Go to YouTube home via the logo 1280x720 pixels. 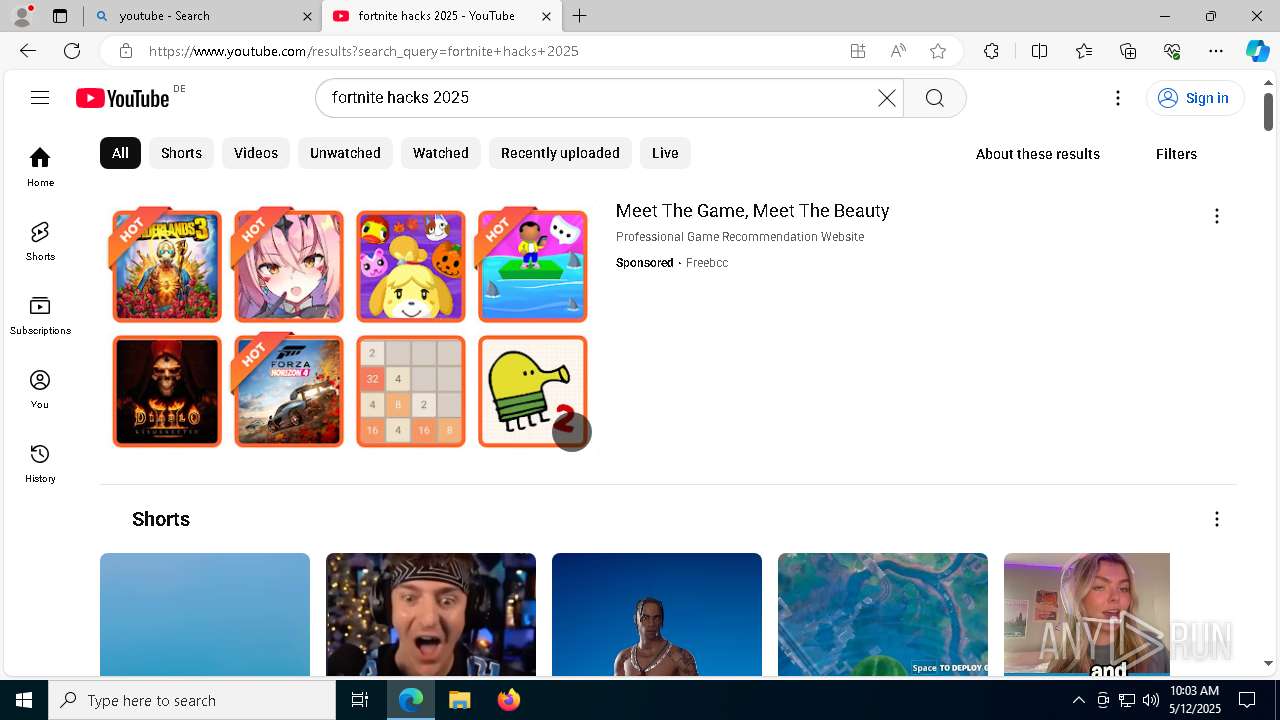(123, 98)
